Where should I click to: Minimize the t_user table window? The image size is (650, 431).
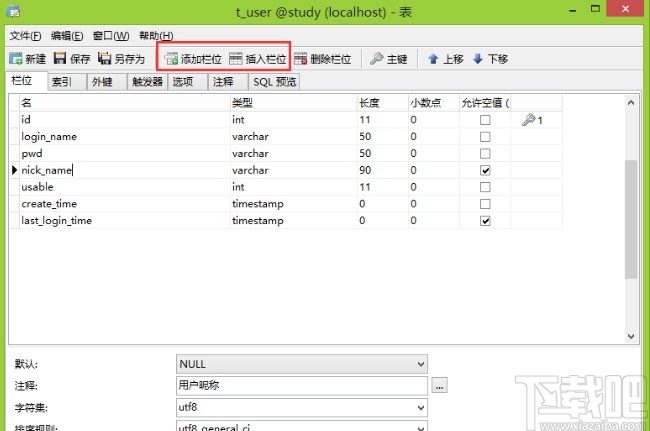coord(573,10)
